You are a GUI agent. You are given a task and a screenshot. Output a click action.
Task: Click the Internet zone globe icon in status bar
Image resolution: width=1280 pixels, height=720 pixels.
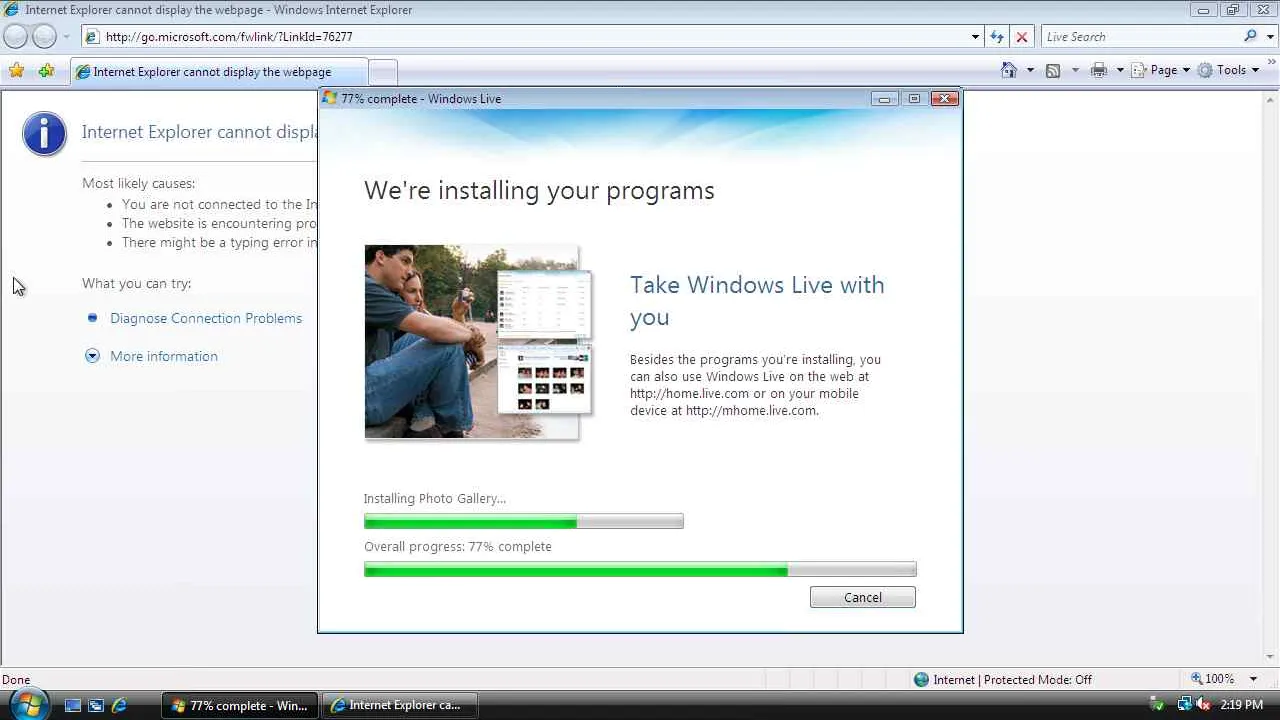click(x=921, y=680)
